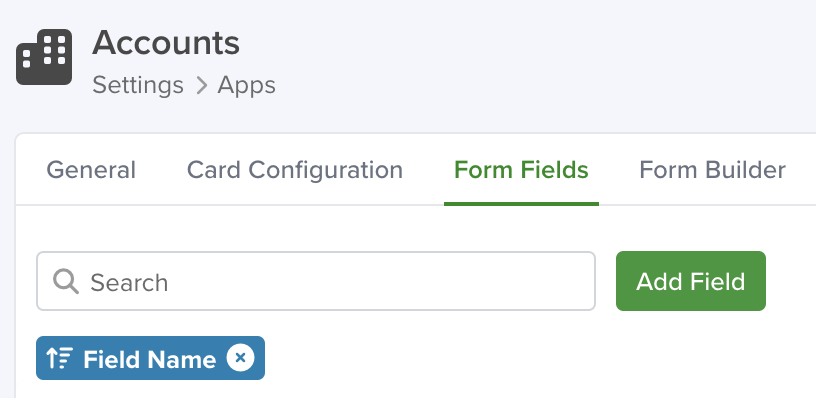Click the Accounts building icon
Image resolution: width=816 pixels, height=398 pixels.
pyautogui.click(x=44, y=57)
